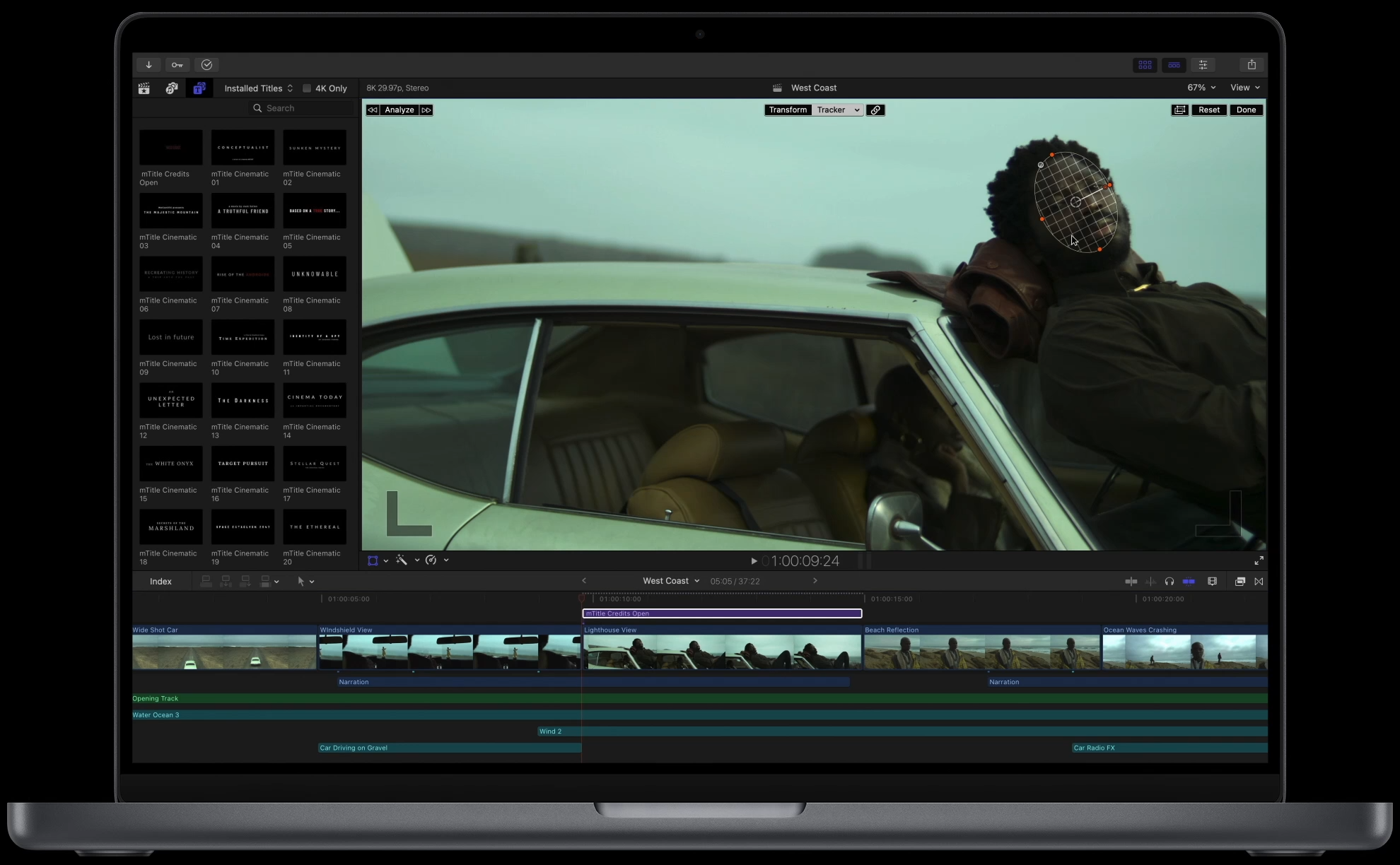Select the Transform tab

click(x=788, y=110)
